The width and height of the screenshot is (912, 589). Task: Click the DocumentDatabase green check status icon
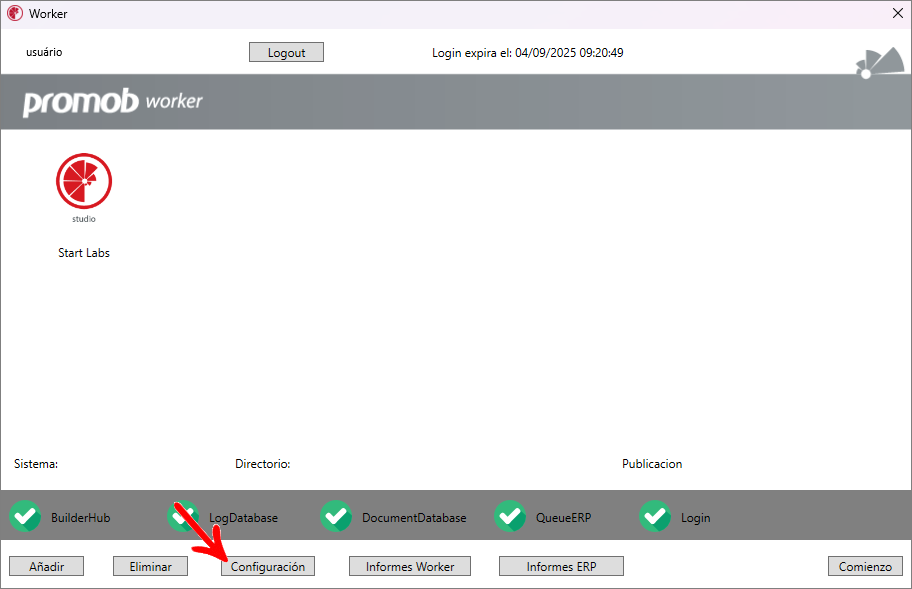(x=336, y=516)
